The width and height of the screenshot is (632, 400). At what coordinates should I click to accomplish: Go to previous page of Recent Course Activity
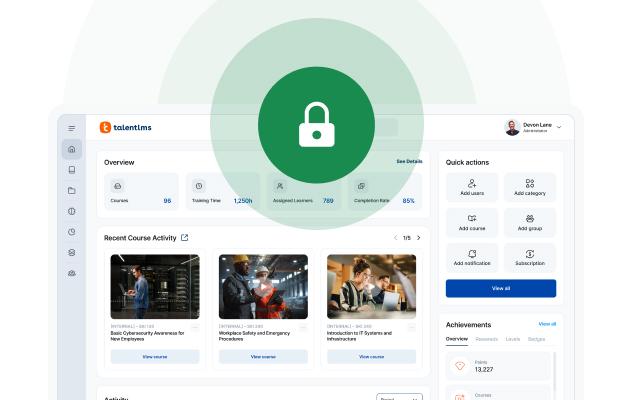(395, 238)
